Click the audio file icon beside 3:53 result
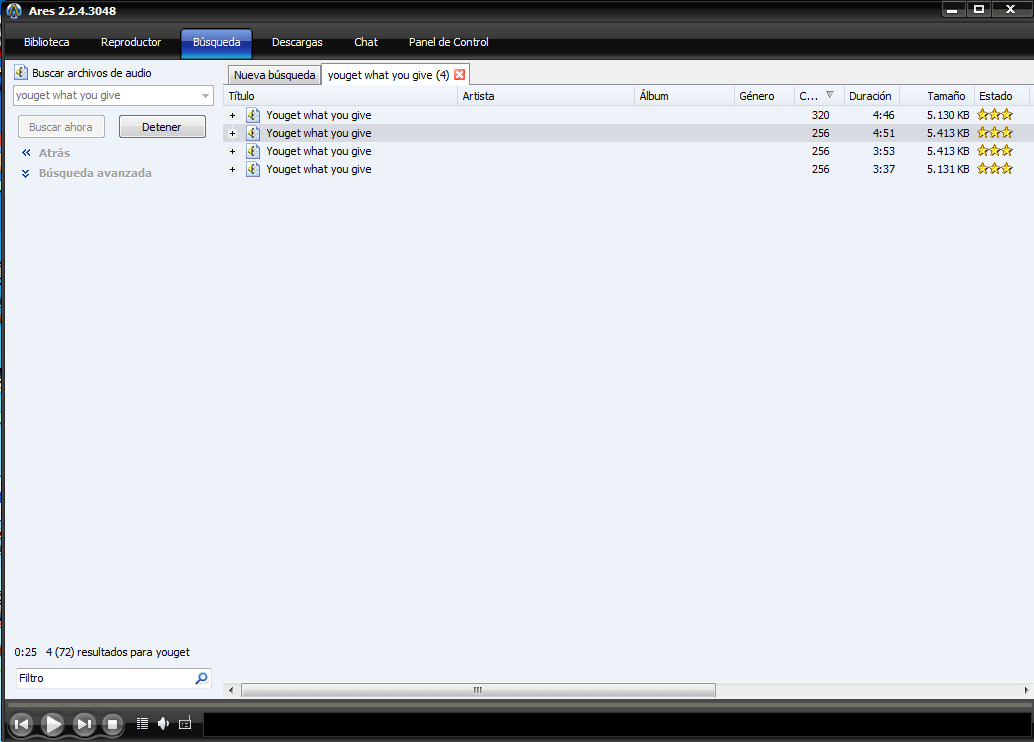Image resolution: width=1034 pixels, height=742 pixels. pyautogui.click(x=253, y=151)
